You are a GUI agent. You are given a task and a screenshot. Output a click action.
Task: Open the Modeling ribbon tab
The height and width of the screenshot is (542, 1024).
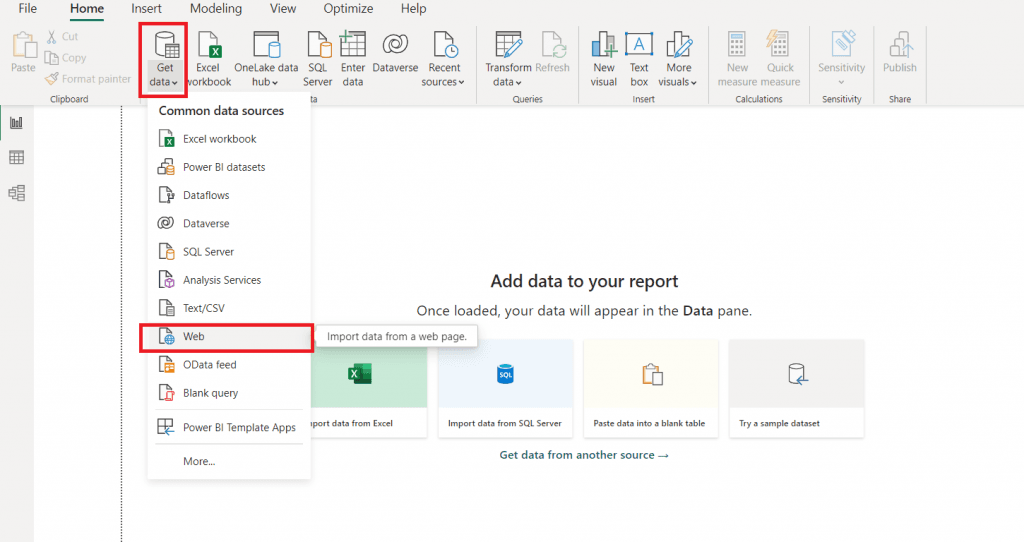[216, 9]
